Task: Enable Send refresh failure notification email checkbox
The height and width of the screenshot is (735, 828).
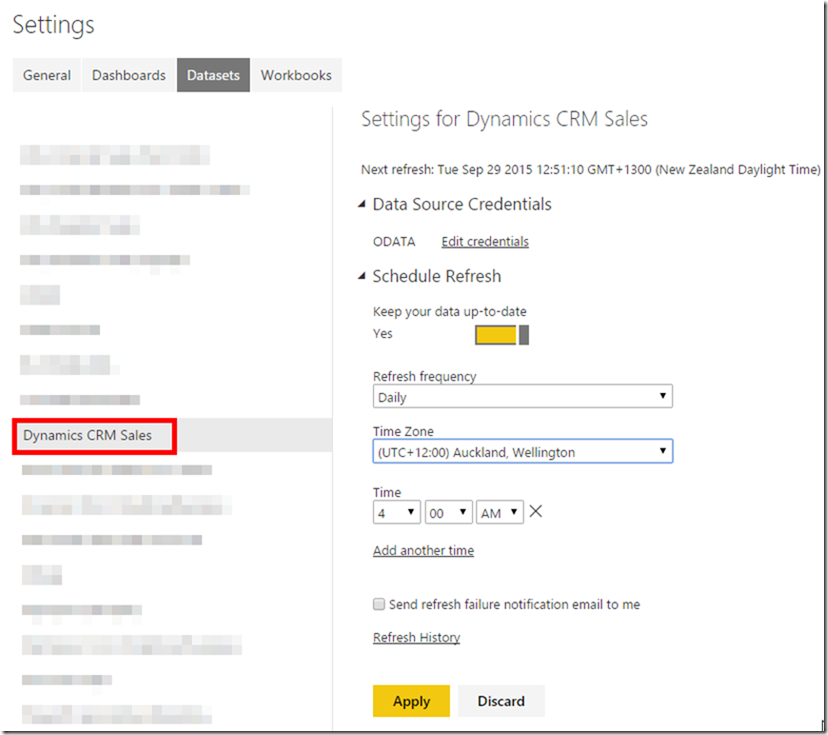Action: click(x=379, y=604)
